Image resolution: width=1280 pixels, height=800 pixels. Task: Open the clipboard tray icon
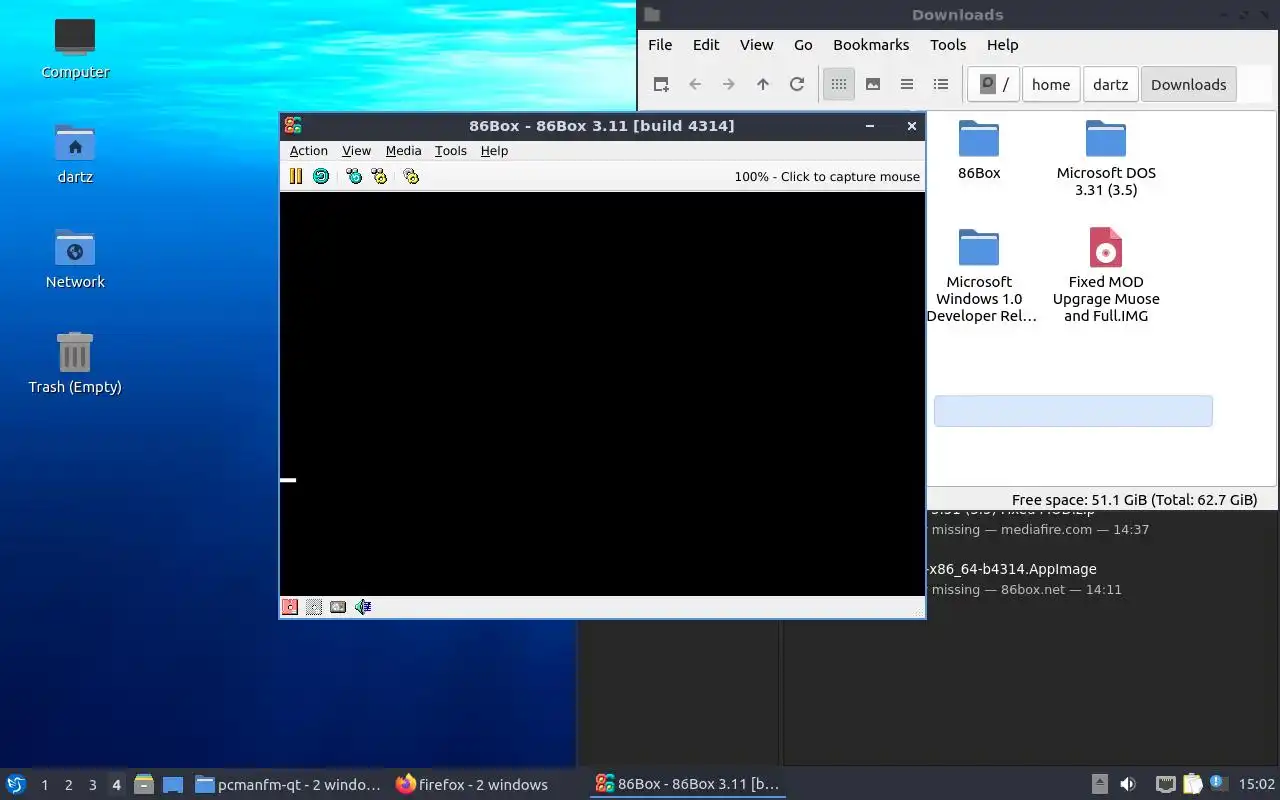(x=1192, y=785)
